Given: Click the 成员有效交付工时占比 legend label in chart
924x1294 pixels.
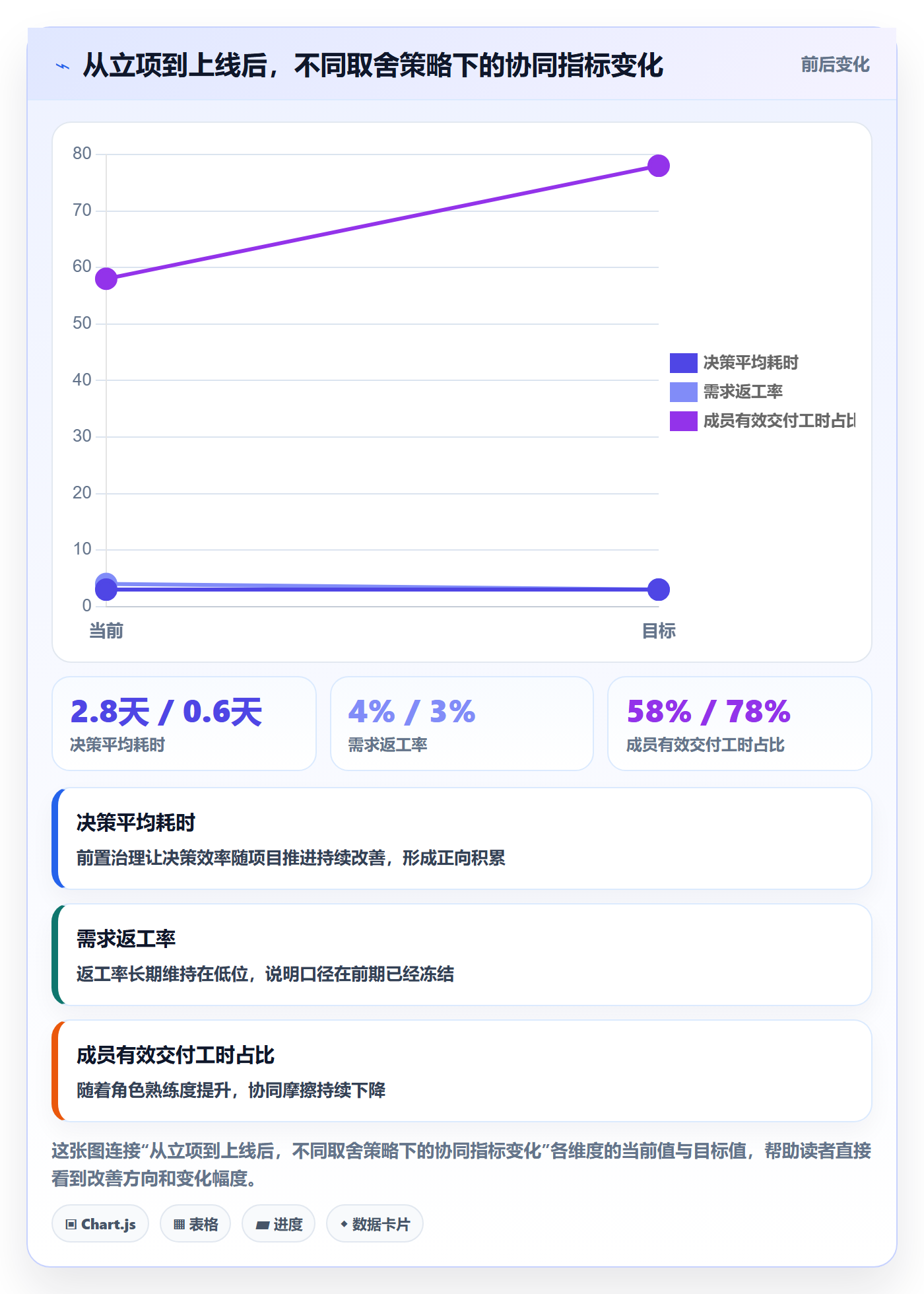Looking at the screenshot, I should tap(779, 421).
